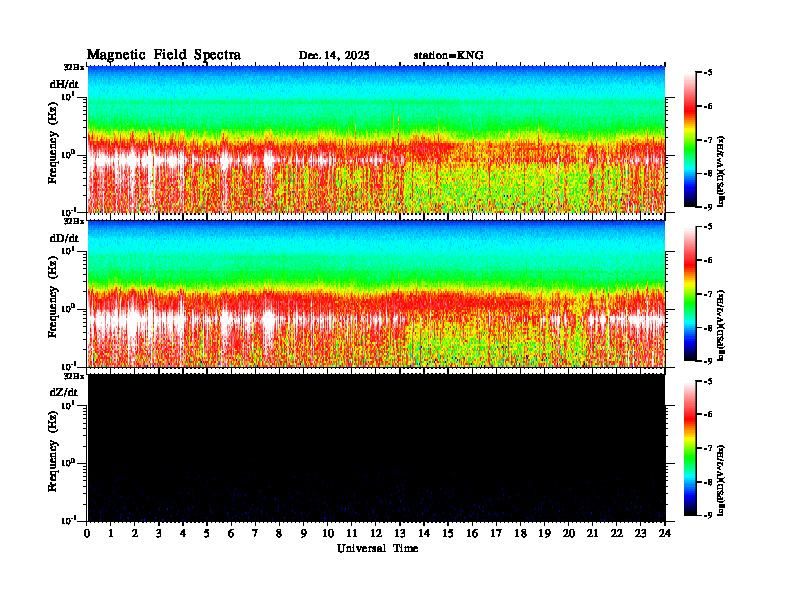Screen dimensions: 792x612
Task: Click the "13" hour tick label
Action: tap(400, 533)
